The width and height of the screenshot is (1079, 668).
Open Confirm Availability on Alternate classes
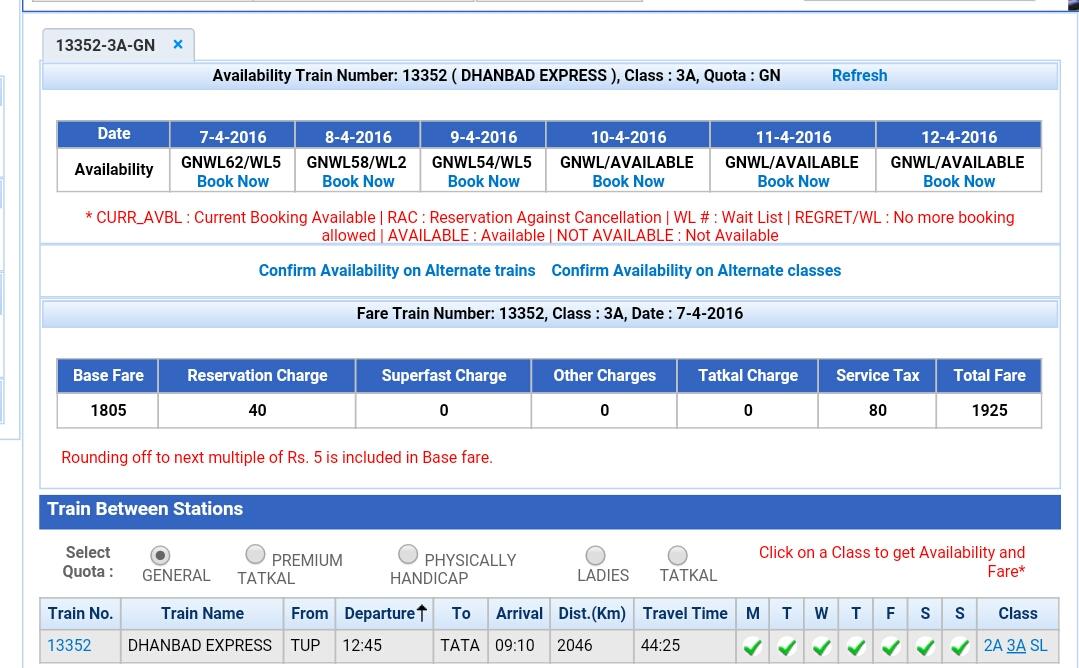tap(696, 270)
